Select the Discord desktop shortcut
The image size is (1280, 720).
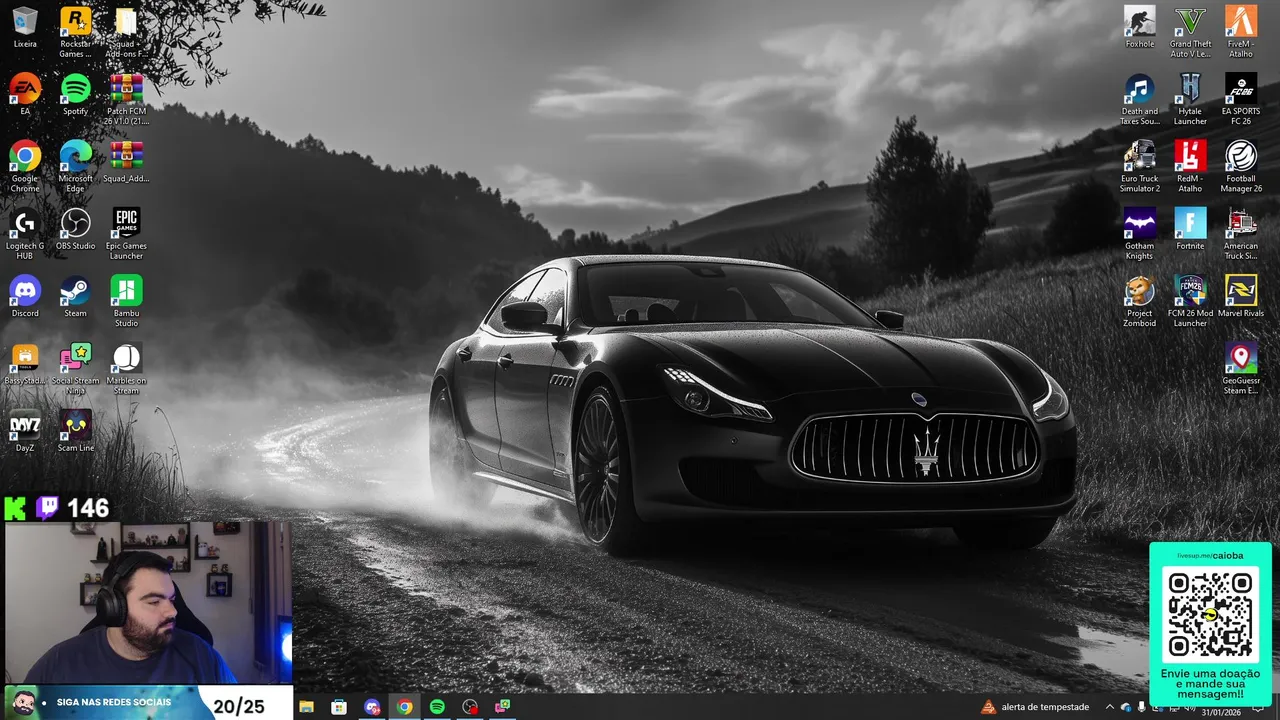tap(25, 296)
